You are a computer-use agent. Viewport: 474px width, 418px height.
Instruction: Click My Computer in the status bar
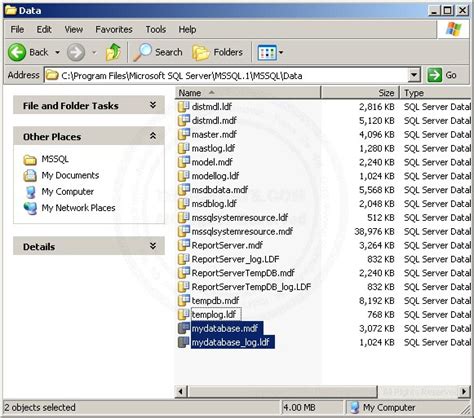coord(383,407)
